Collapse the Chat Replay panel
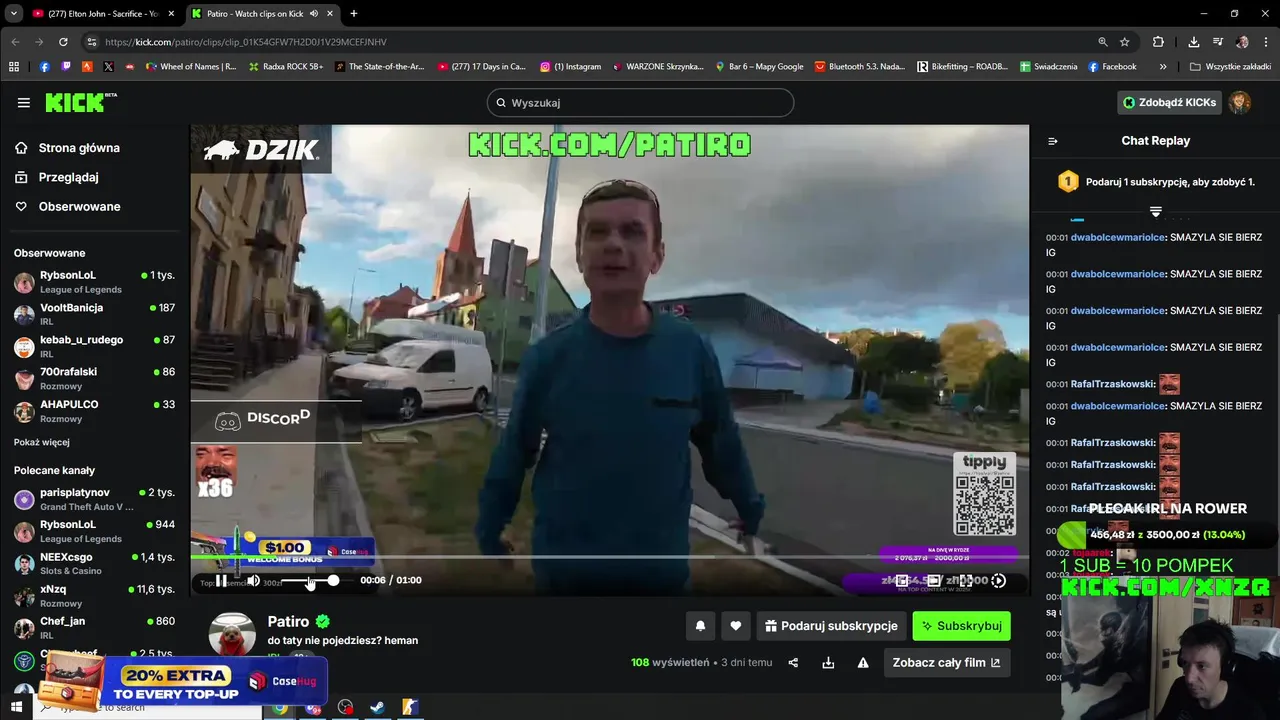1280x720 pixels. (1053, 141)
